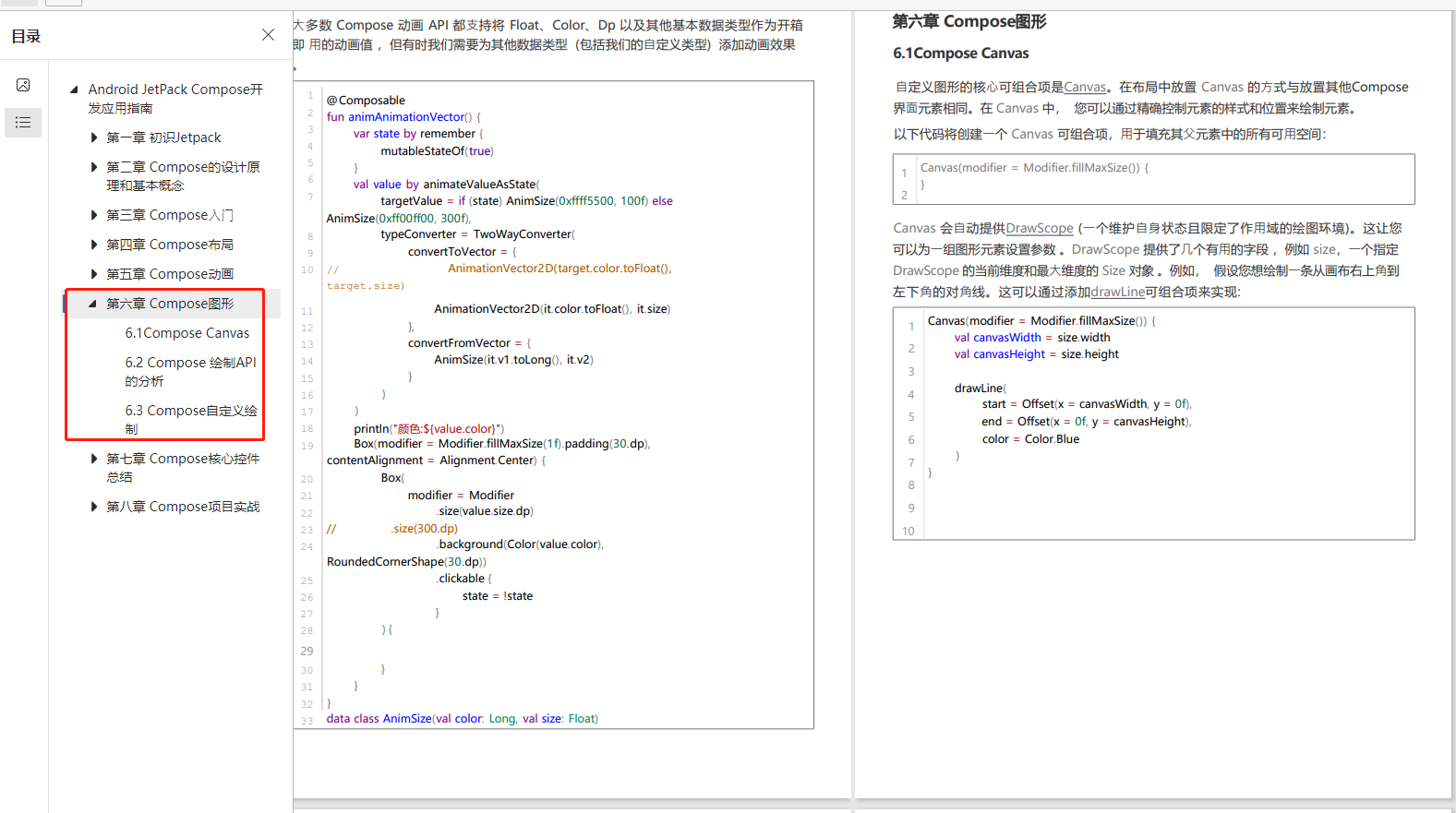Image resolution: width=1456 pixels, height=813 pixels.
Task: Click the 6.1Compose Canvas heading on the page
Action: 960,54
